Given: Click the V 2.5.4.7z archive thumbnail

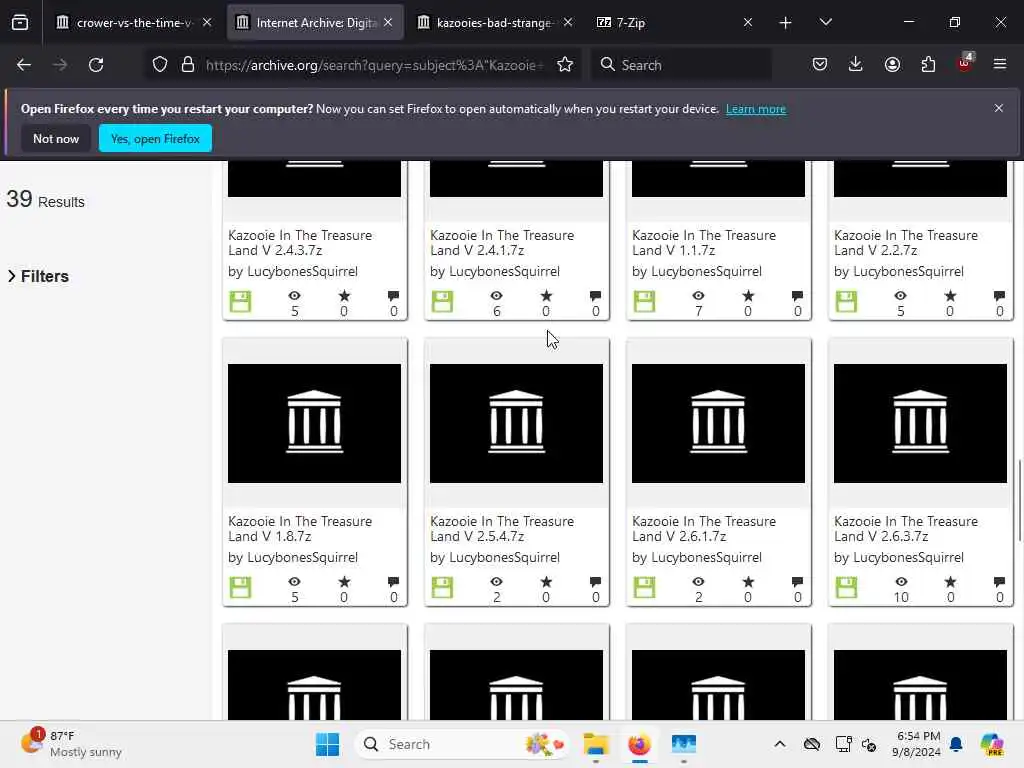Looking at the screenshot, I should point(516,423).
